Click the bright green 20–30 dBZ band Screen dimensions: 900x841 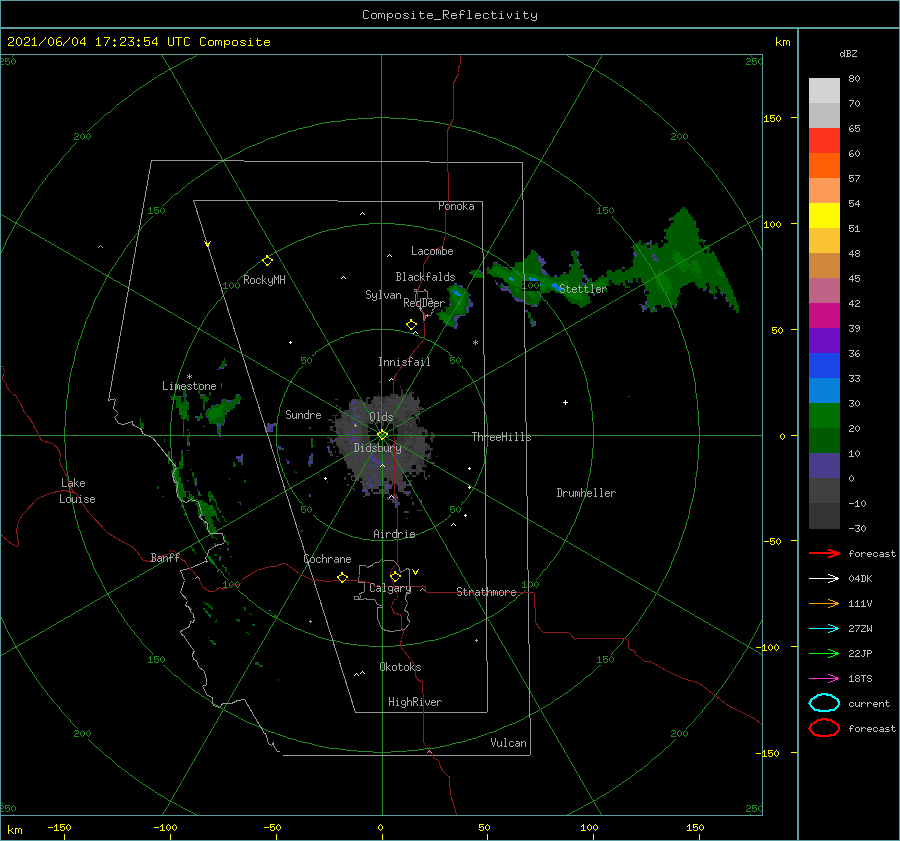(x=824, y=416)
